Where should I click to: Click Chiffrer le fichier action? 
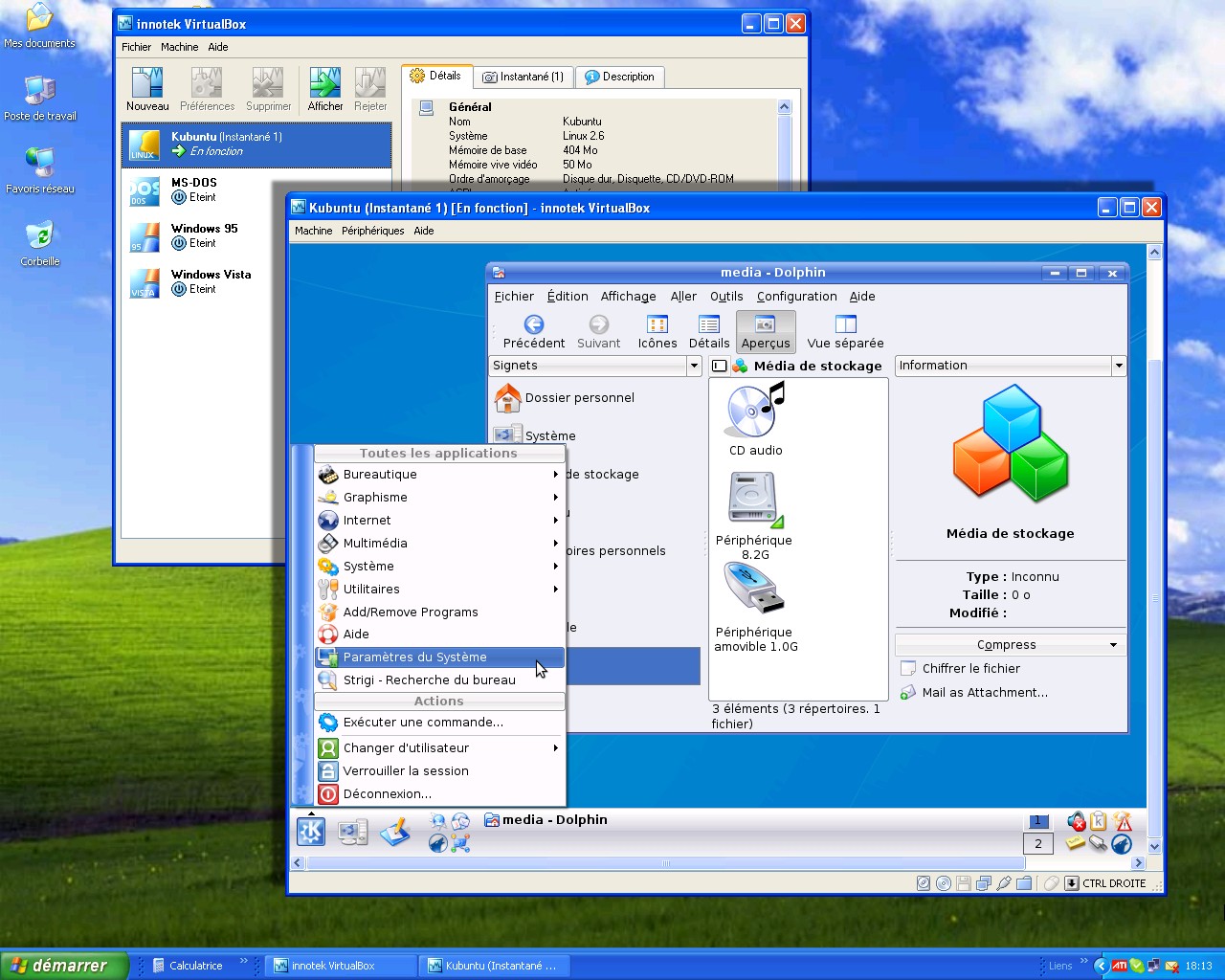click(961, 669)
